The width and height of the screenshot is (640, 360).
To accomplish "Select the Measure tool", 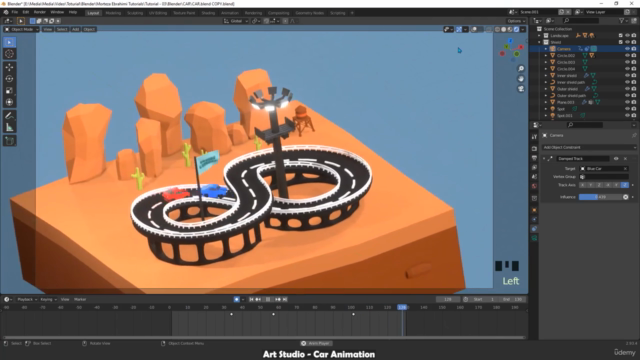I will 9,128.
